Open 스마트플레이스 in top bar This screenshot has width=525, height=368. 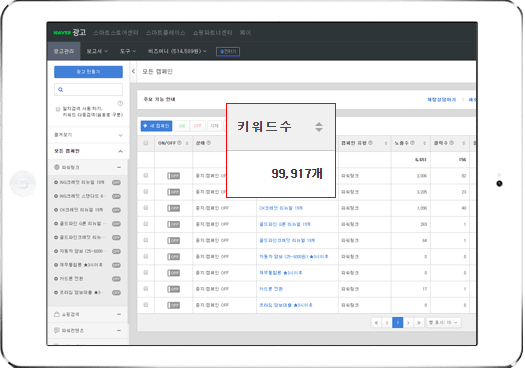tap(165, 32)
